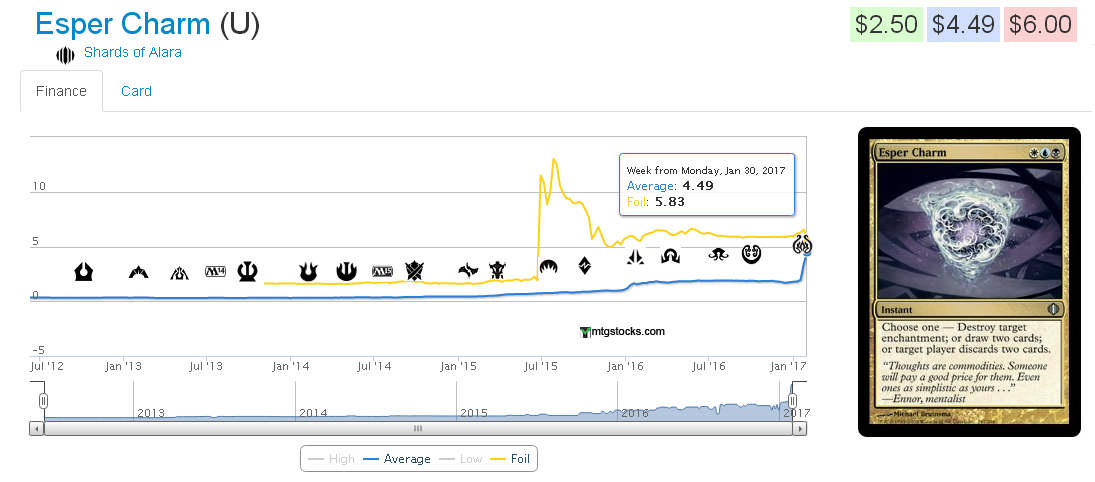Click the Fate Reforged set marker

[x=468, y=270]
